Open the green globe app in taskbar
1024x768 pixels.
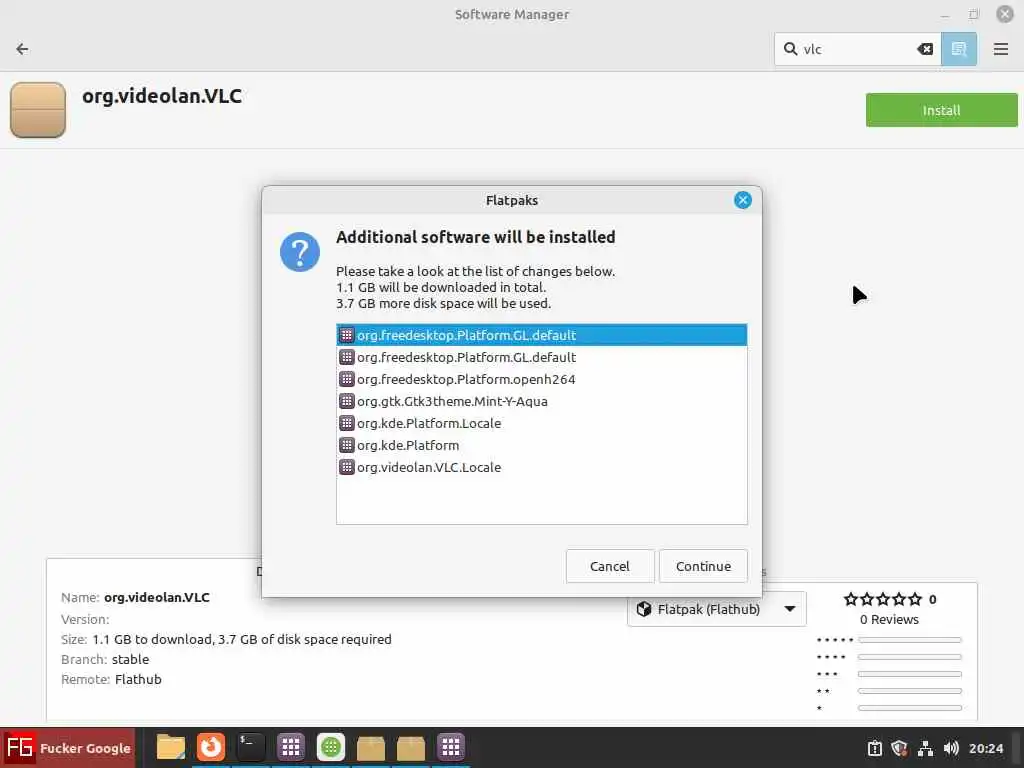coord(330,747)
